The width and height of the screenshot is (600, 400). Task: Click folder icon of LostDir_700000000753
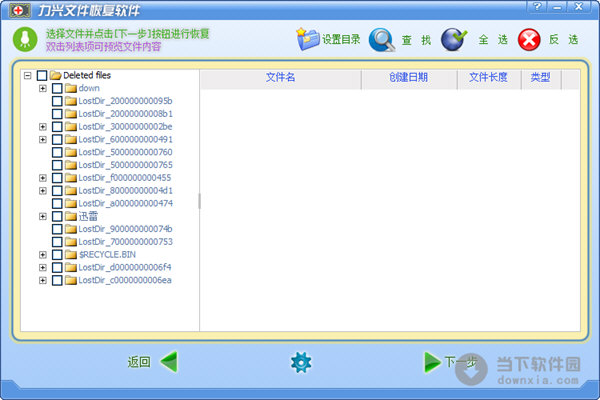[71, 242]
